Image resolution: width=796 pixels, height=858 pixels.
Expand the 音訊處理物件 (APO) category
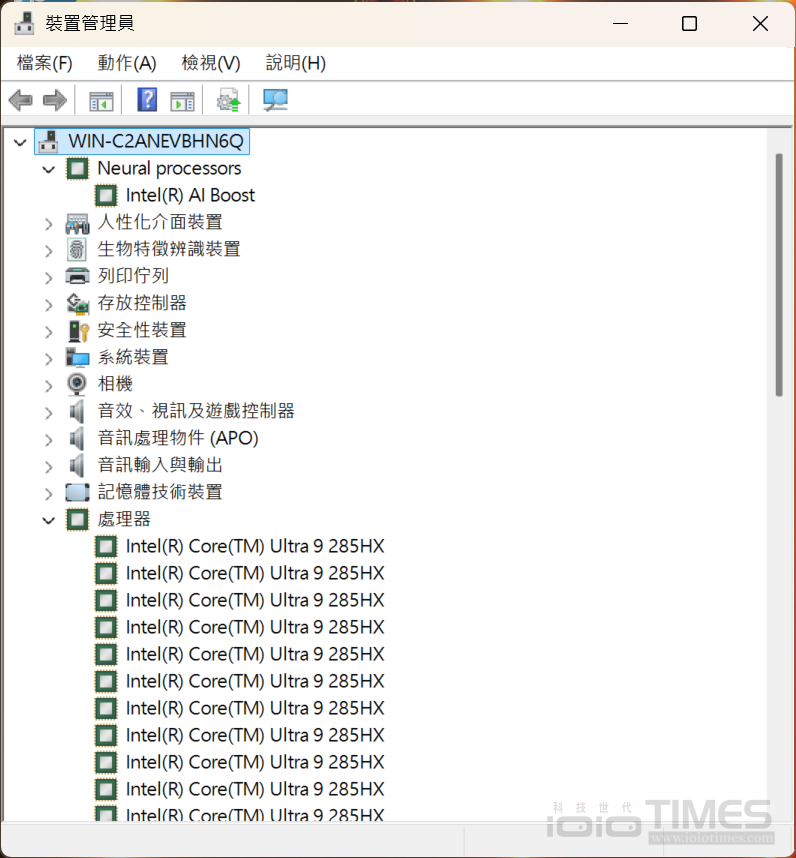tap(49, 439)
